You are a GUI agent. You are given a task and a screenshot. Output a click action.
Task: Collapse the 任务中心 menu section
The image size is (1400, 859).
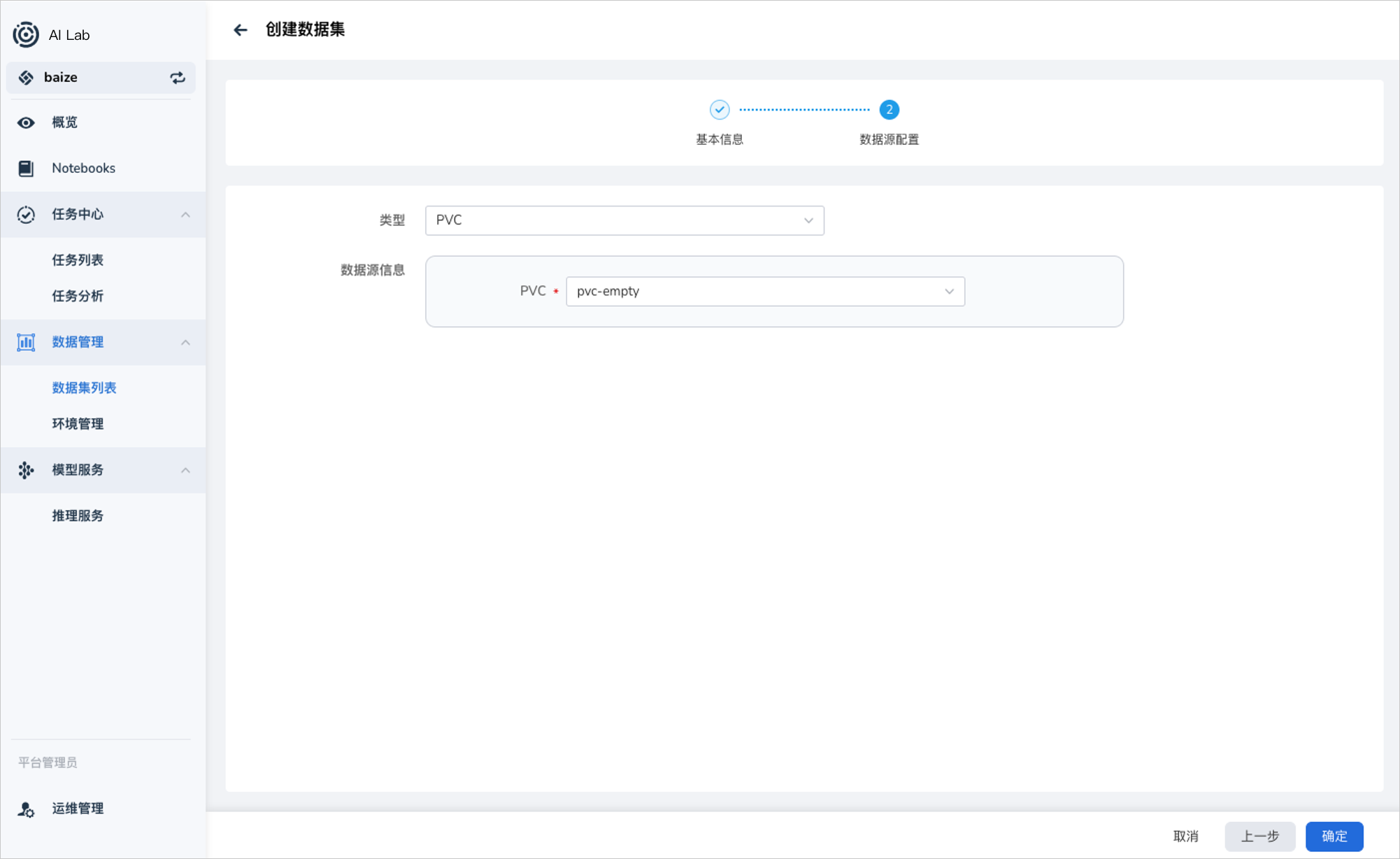point(185,215)
